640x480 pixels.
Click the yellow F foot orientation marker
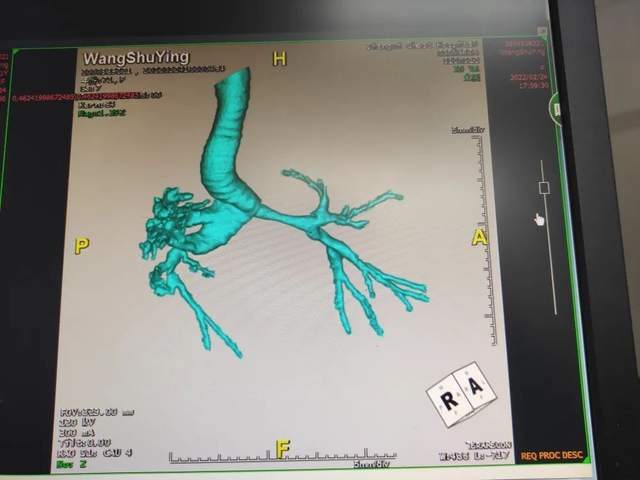pos(283,449)
